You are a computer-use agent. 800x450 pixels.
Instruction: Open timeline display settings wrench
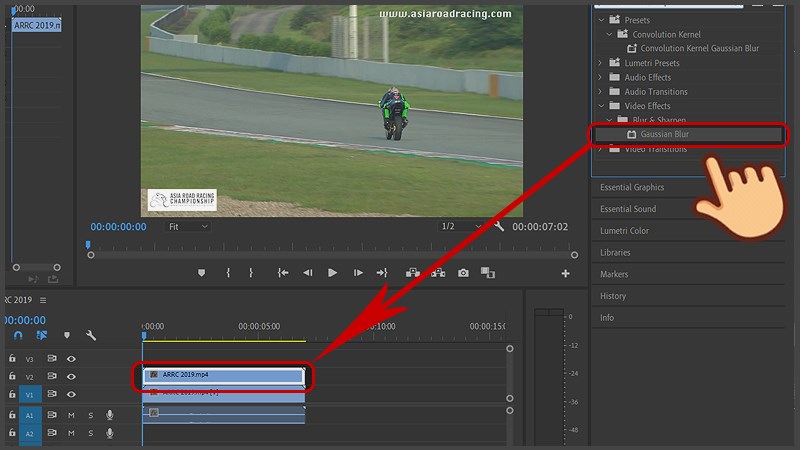tap(91, 335)
